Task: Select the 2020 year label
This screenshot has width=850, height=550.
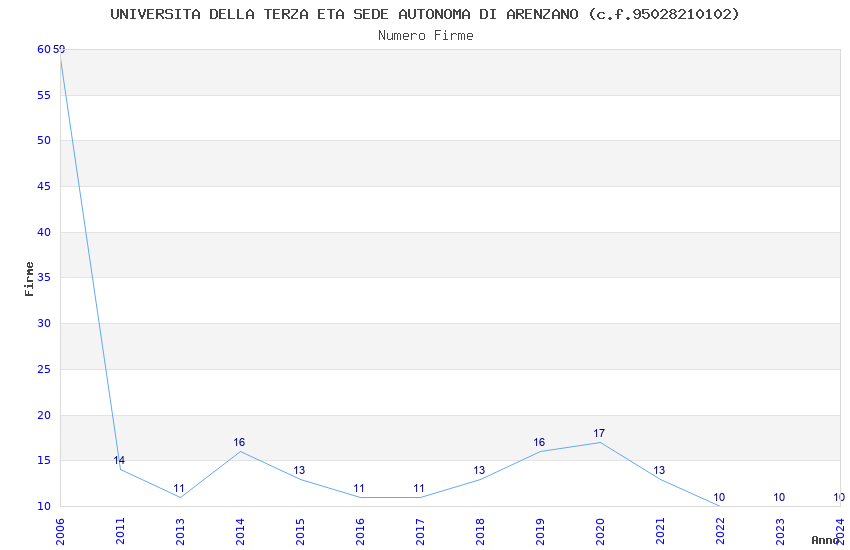Action: click(x=600, y=532)
